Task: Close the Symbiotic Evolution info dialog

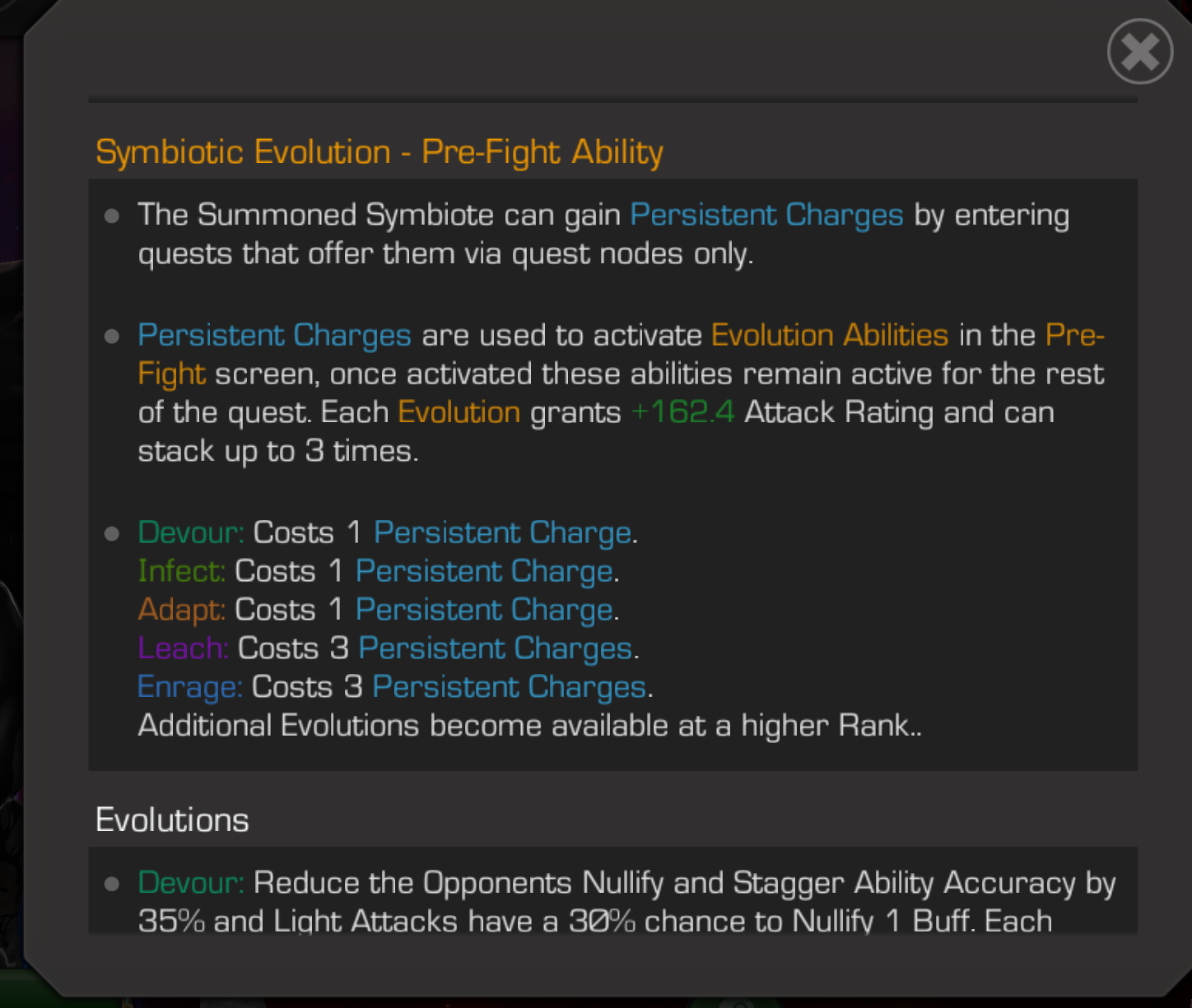Action: point(1139,52)
